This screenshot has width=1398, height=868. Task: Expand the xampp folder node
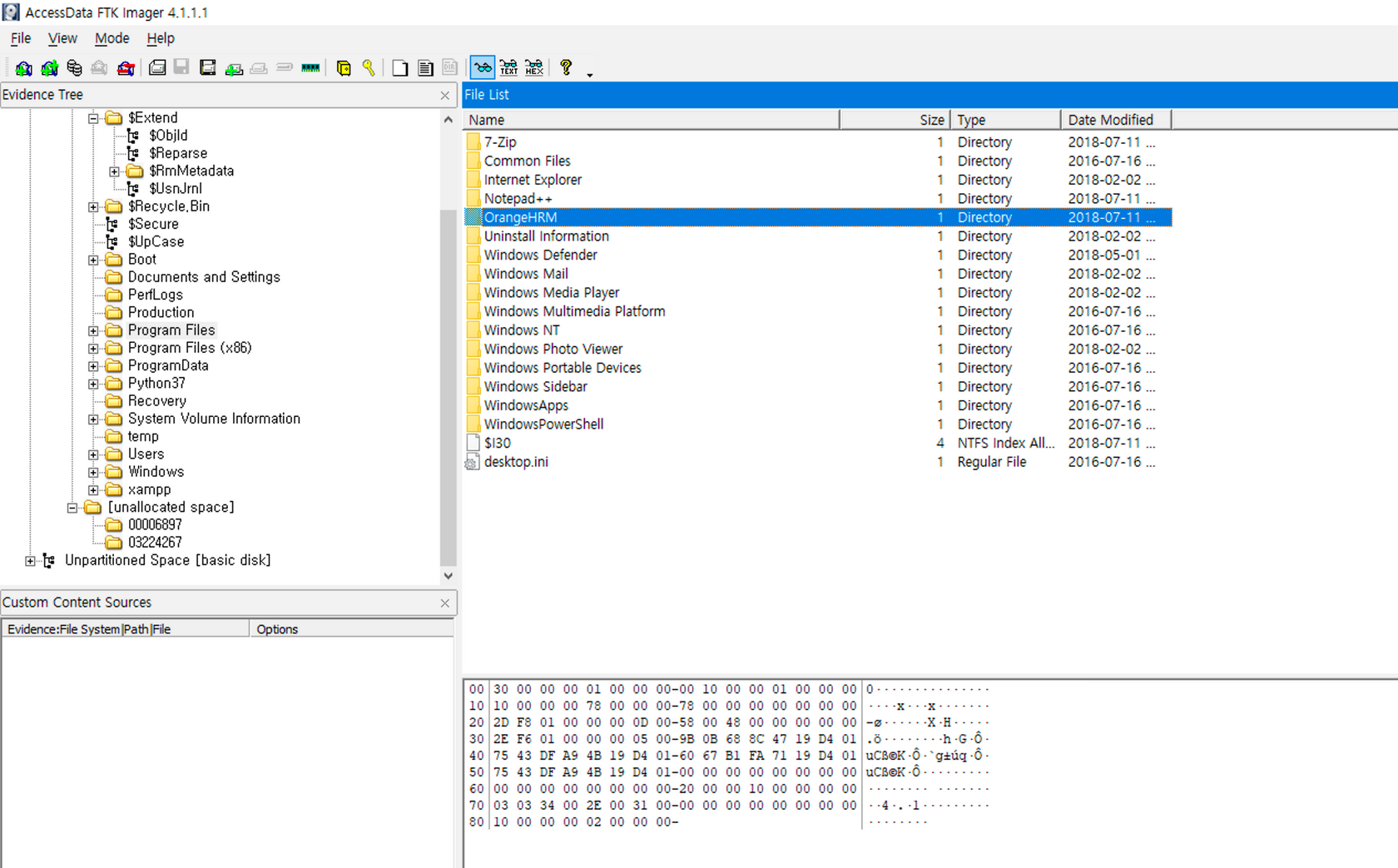pyautogui.click(x=93, y=490)
